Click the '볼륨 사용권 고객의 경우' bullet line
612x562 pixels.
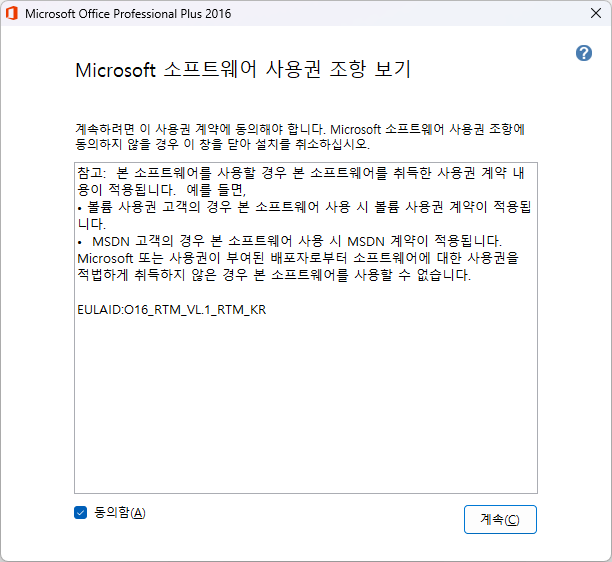coord(304,207)
